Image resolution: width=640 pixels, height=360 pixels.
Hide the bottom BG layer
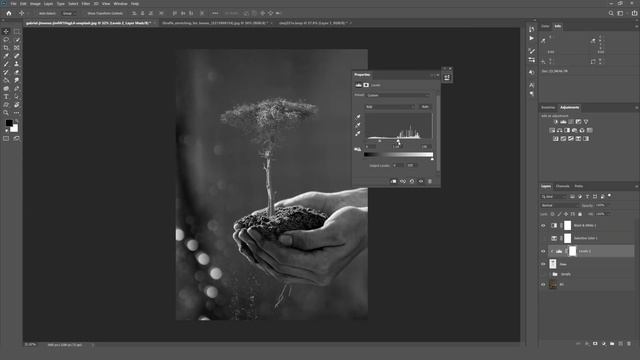[543, 284]
